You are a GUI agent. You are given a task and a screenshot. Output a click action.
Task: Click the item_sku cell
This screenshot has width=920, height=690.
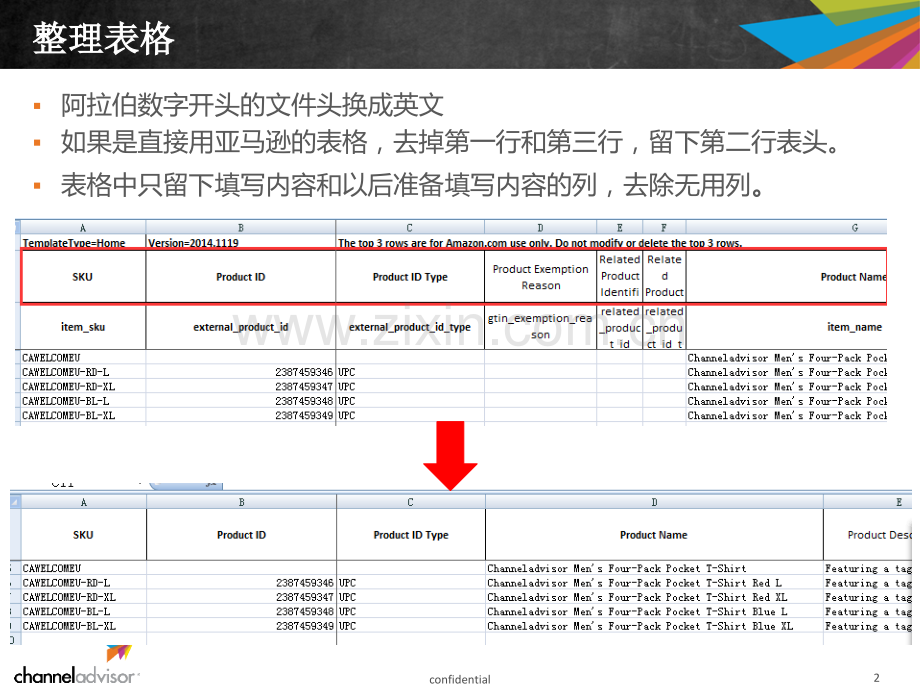click(x=83, y=327)
